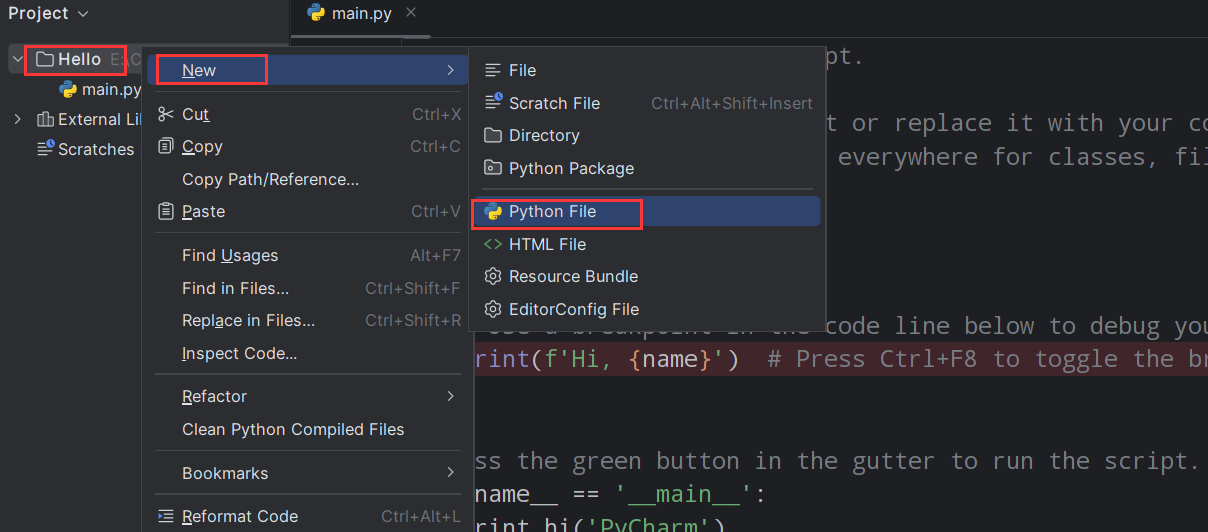Select Reformat Code

(x=308, y=517)
